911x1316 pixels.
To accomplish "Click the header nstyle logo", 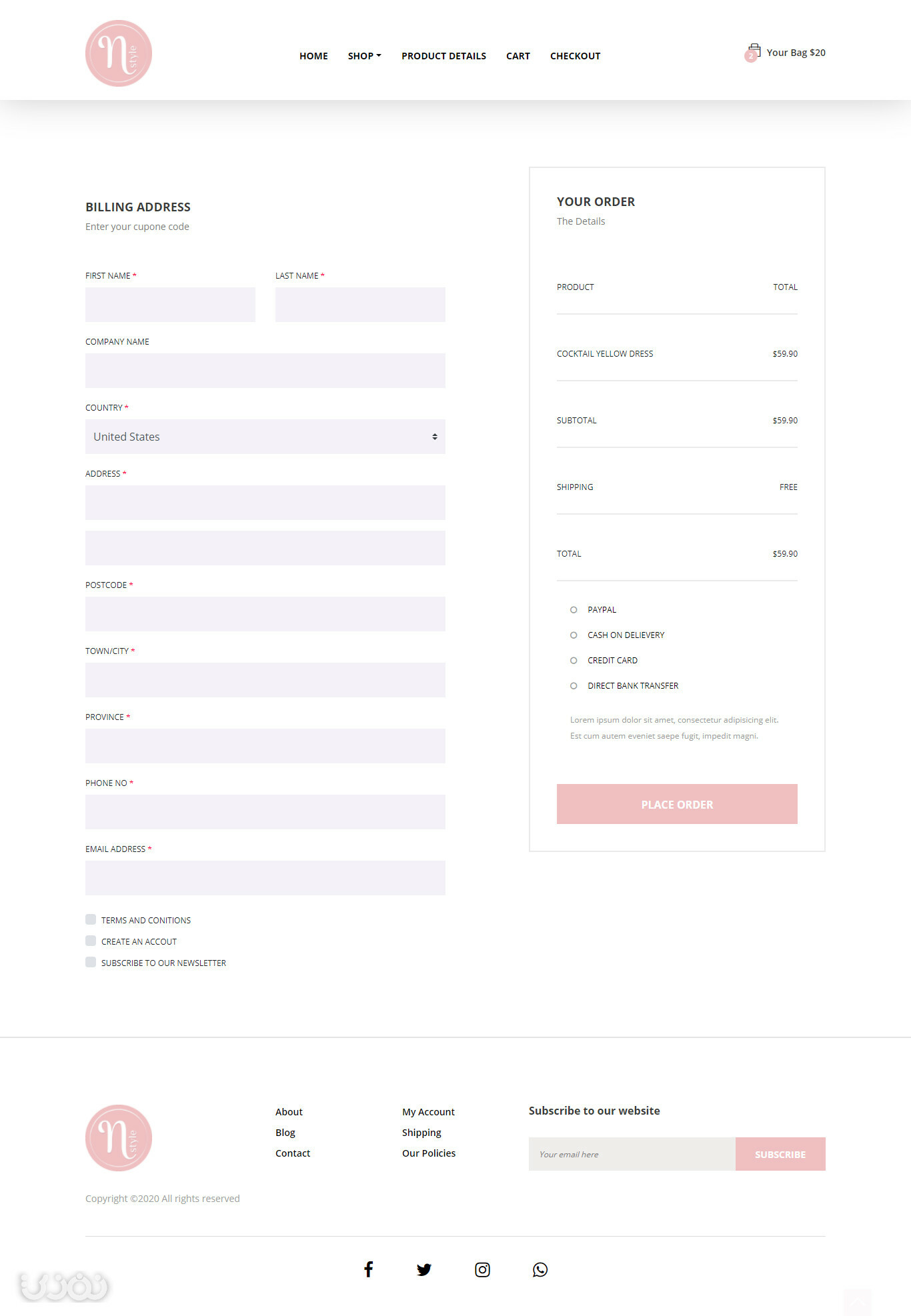I will pyautogui.click(x=119, y=53).
